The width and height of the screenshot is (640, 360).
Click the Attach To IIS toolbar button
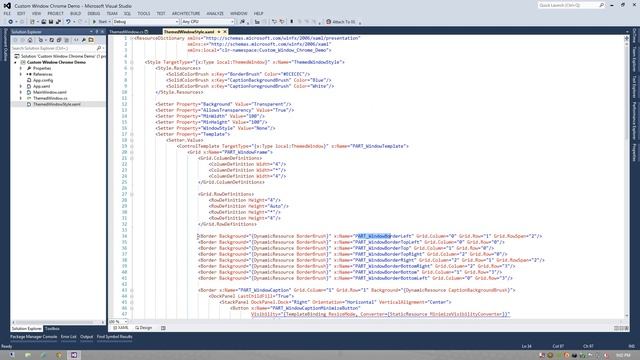tap(340, 22)
